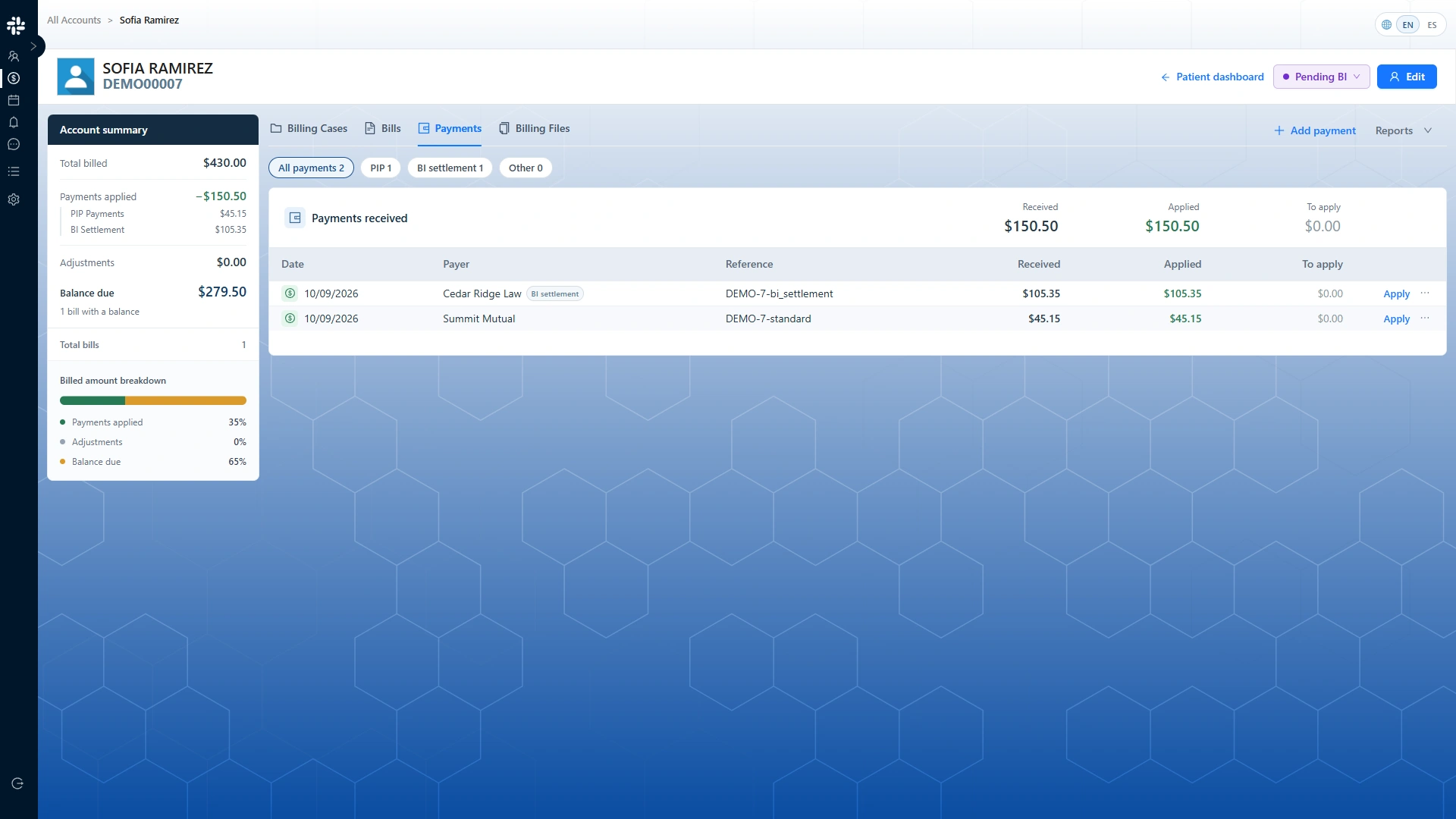
Task: Click Add payment
Action: (1315, 130)
